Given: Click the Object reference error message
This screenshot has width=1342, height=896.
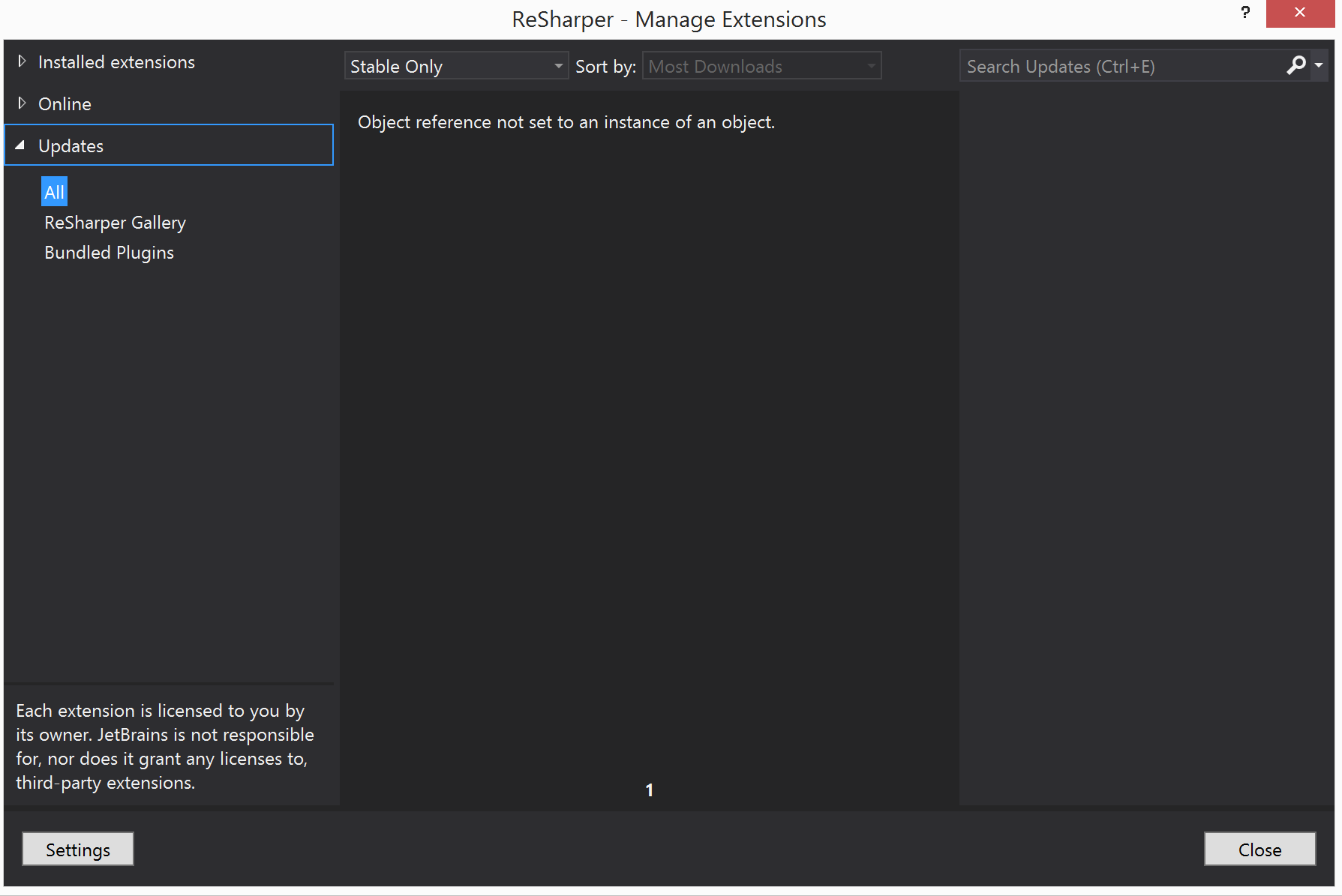Looking at the screenshot, I should 566,122.
